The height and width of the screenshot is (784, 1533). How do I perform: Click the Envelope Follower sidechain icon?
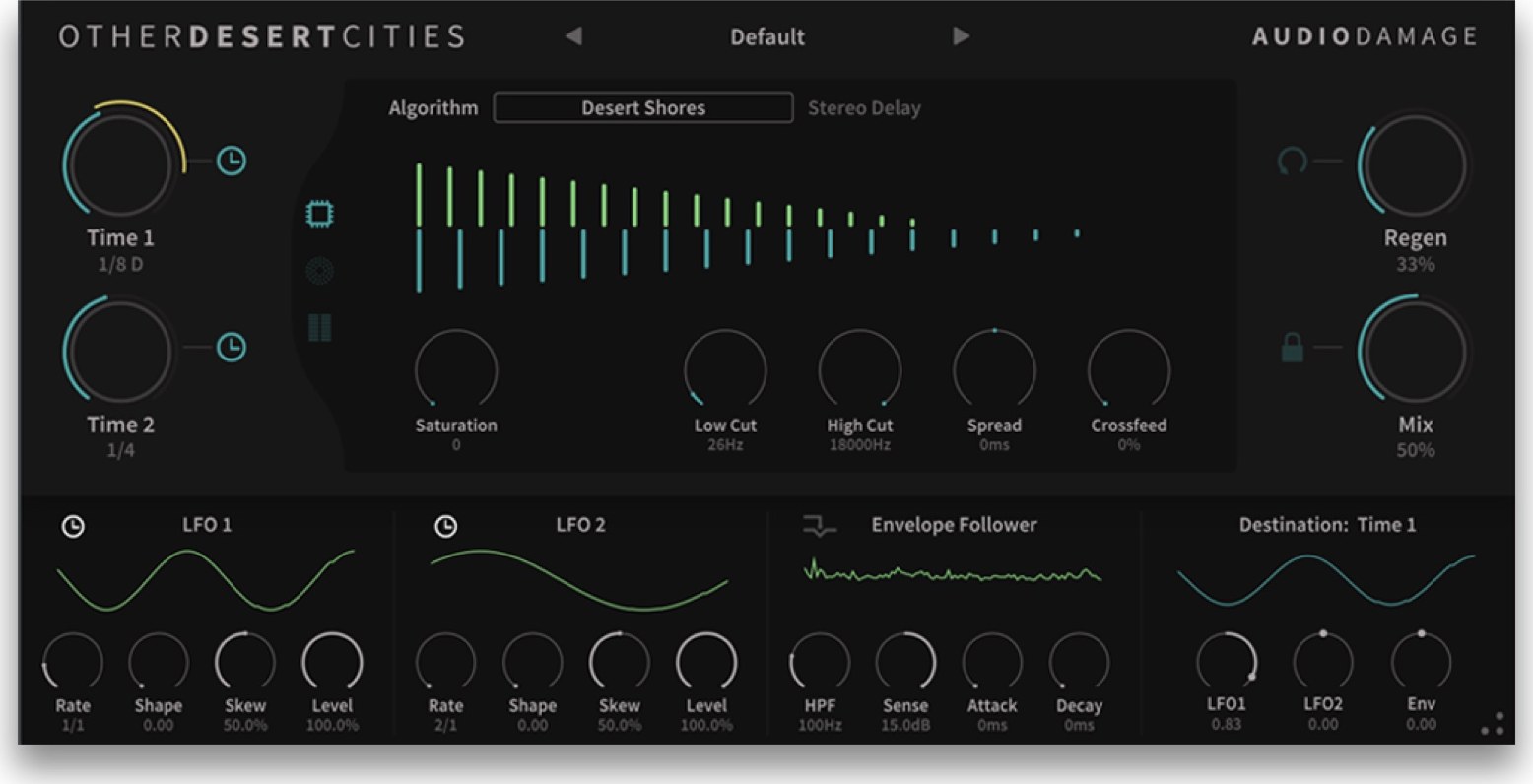819,527
